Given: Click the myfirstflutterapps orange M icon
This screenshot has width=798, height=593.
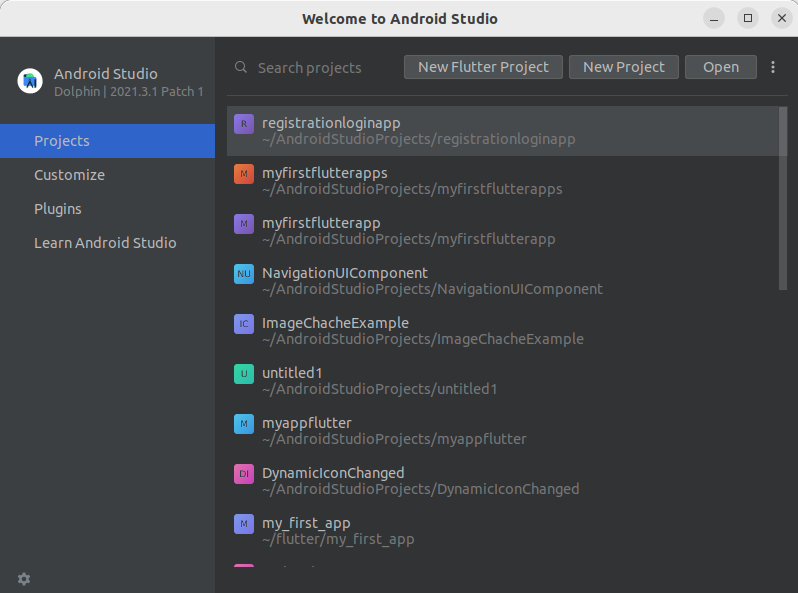Looking at the screenshot, I should [243, 174].
